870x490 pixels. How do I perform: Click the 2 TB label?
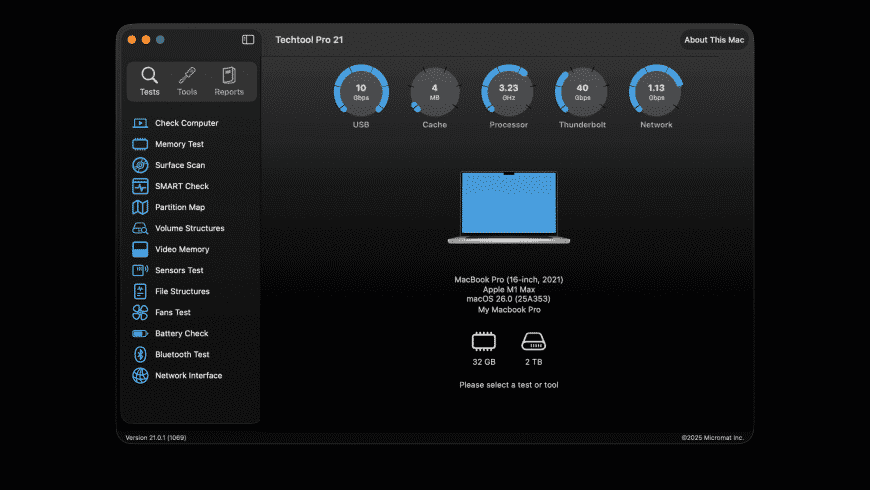(x=534, y=362)
